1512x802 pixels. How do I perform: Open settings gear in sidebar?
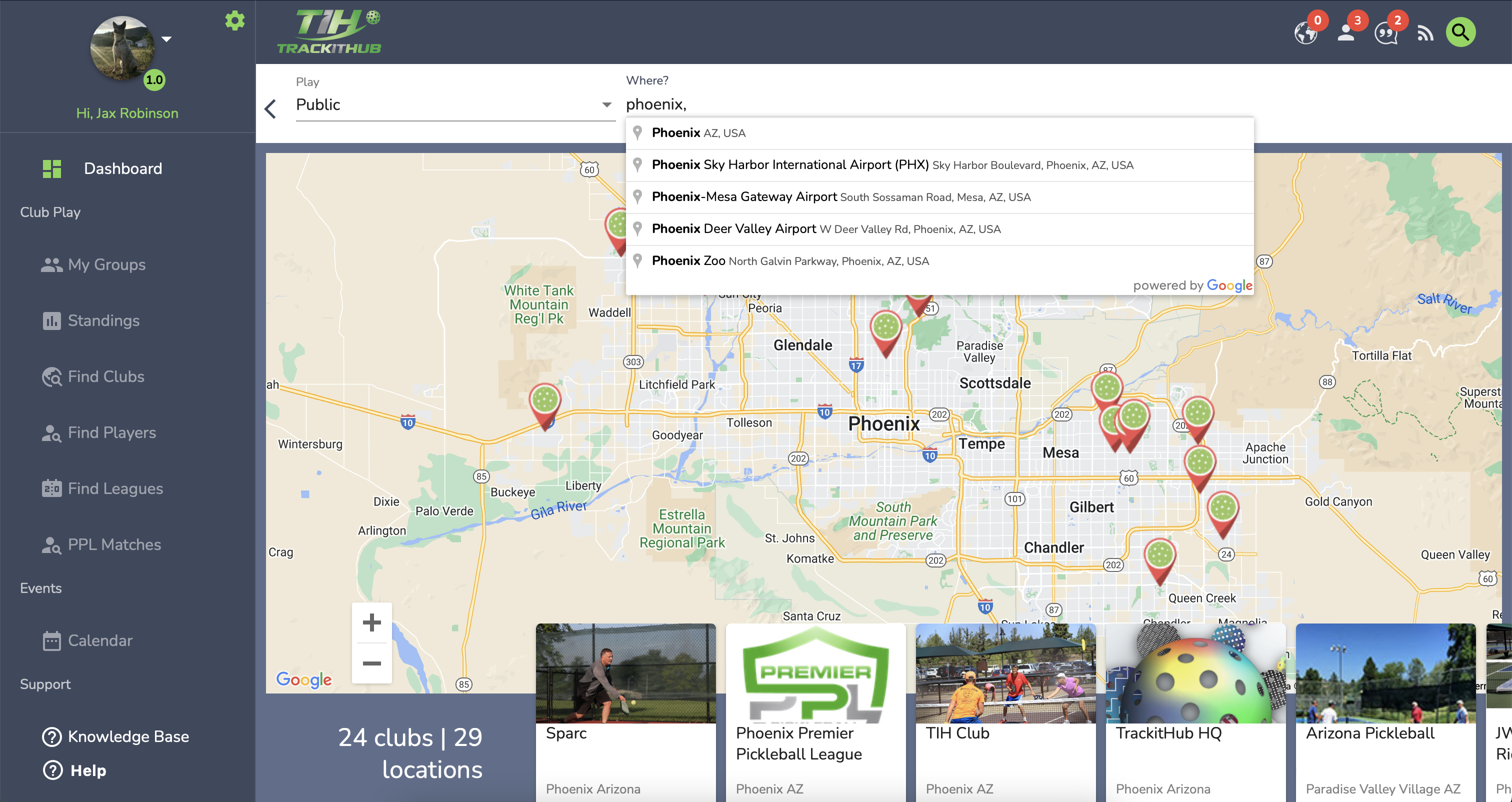click(x=235, y=21)
